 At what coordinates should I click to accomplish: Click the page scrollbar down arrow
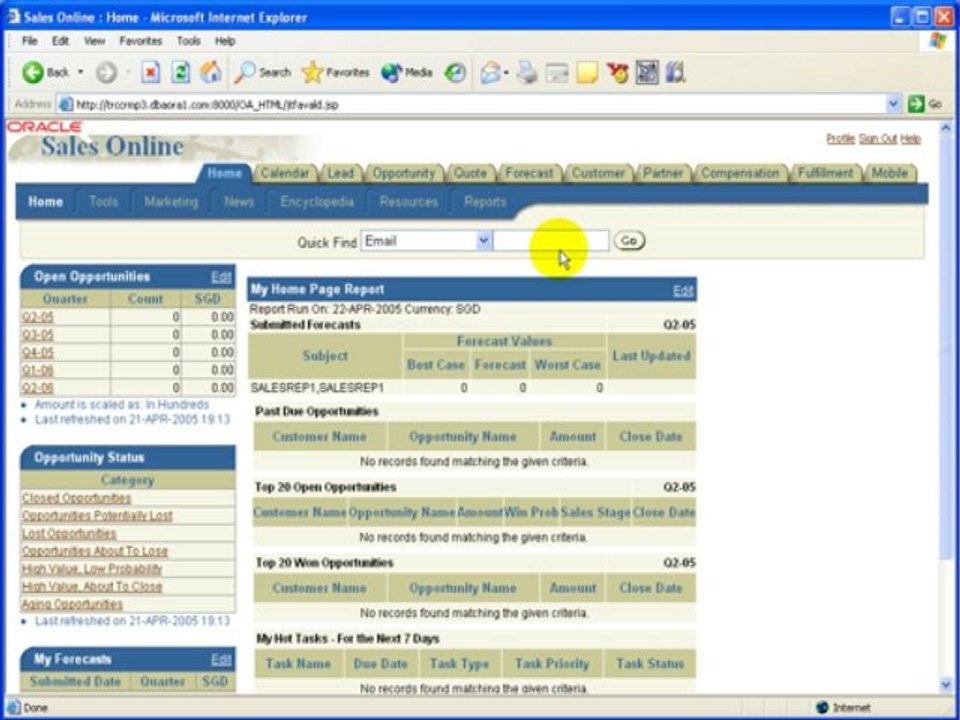[x=945, y=684]
